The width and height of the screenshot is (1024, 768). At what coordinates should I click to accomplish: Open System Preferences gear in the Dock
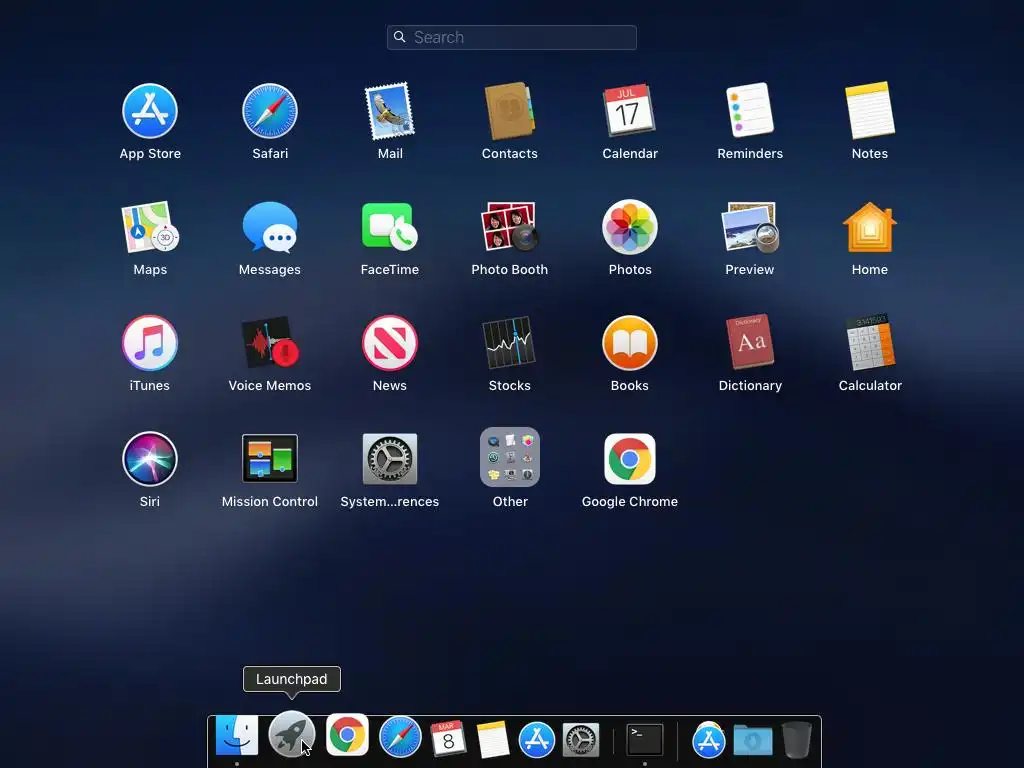[x=581, y=741]
